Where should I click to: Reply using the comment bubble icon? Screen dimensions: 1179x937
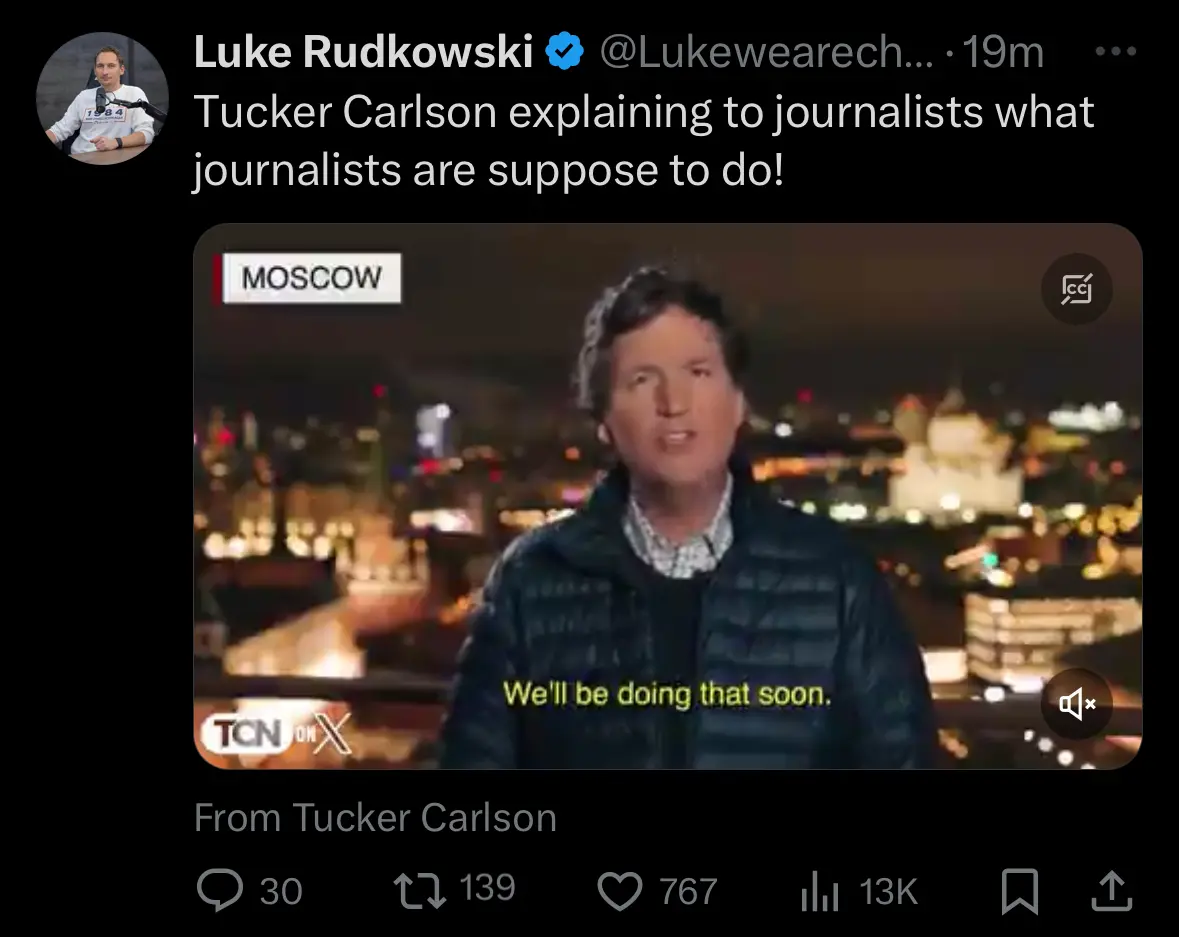point(220,890)
